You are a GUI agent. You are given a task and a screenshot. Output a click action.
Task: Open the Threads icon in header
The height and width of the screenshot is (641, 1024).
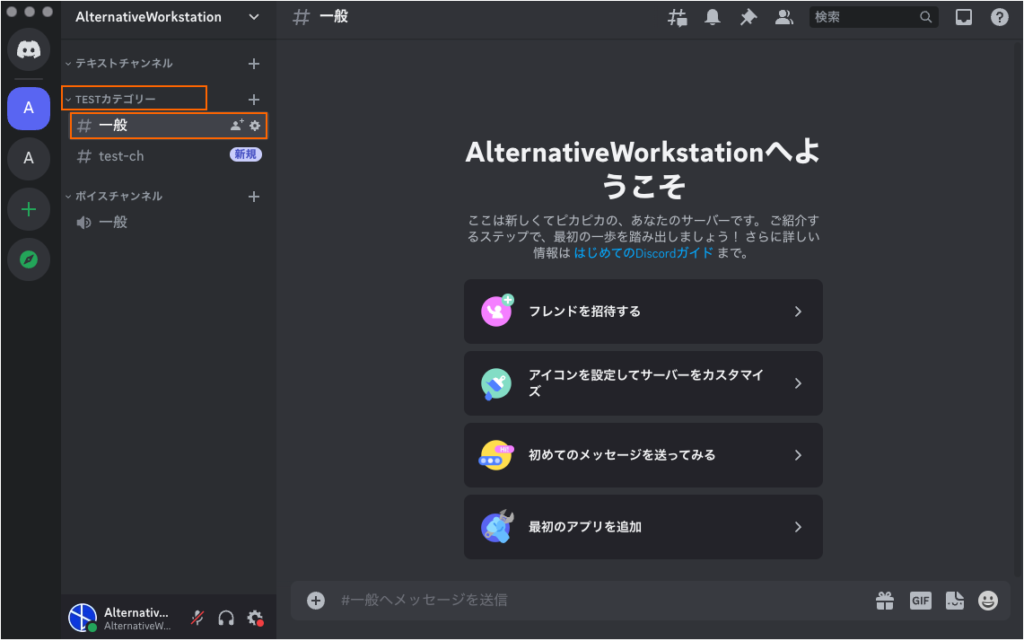(x=678, y=17)
